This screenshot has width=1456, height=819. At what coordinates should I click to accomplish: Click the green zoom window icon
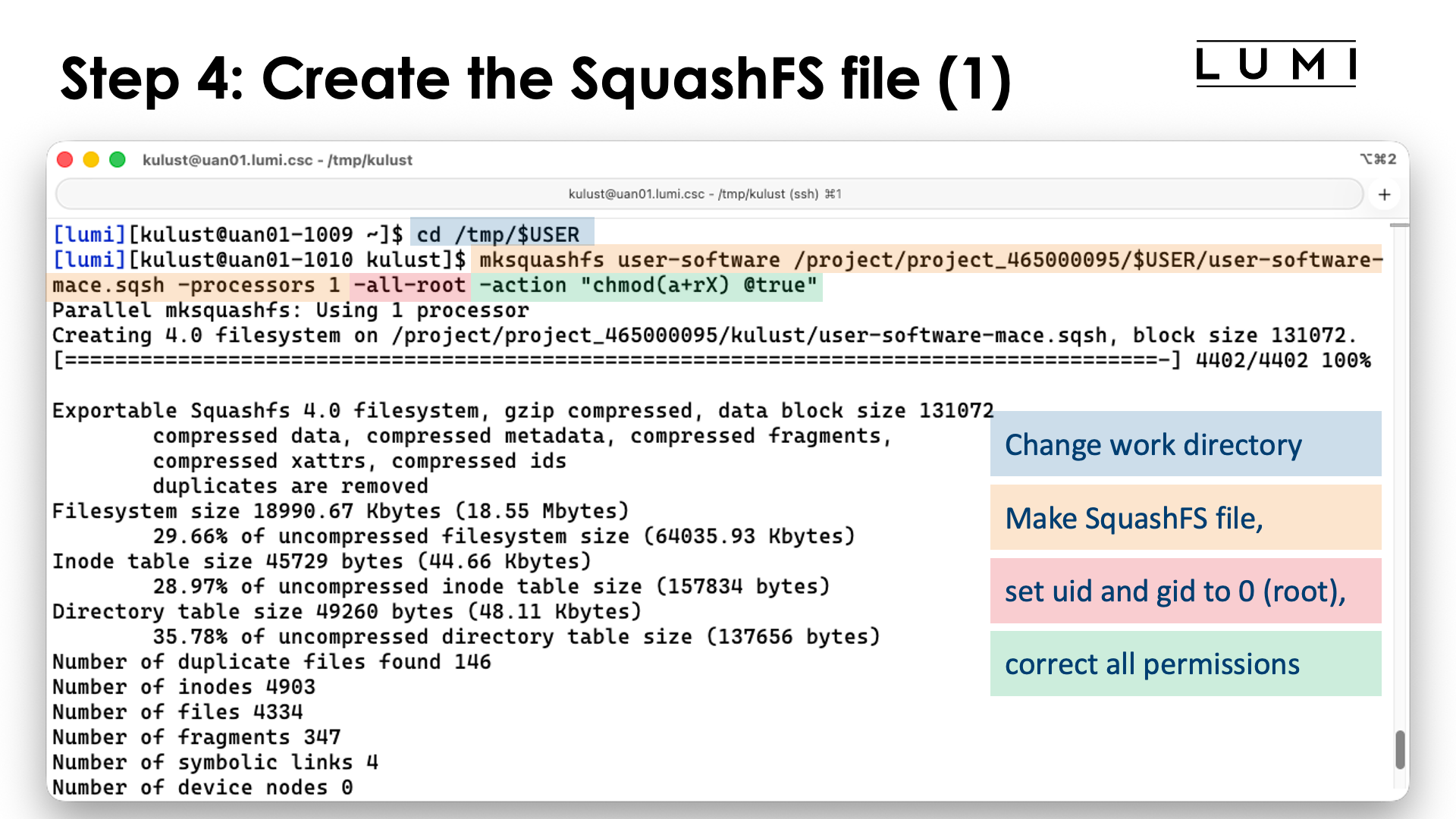click(x=118, y=159)
